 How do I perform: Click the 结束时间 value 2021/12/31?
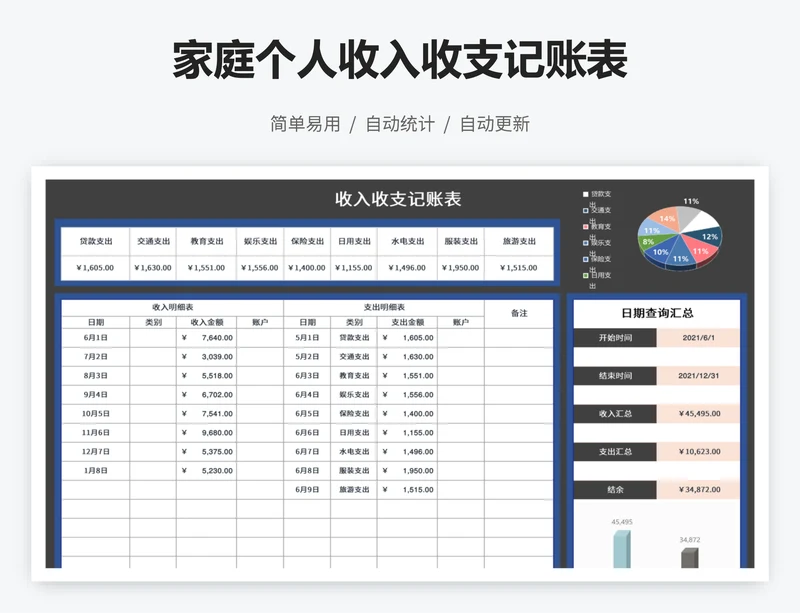point(698,376)
